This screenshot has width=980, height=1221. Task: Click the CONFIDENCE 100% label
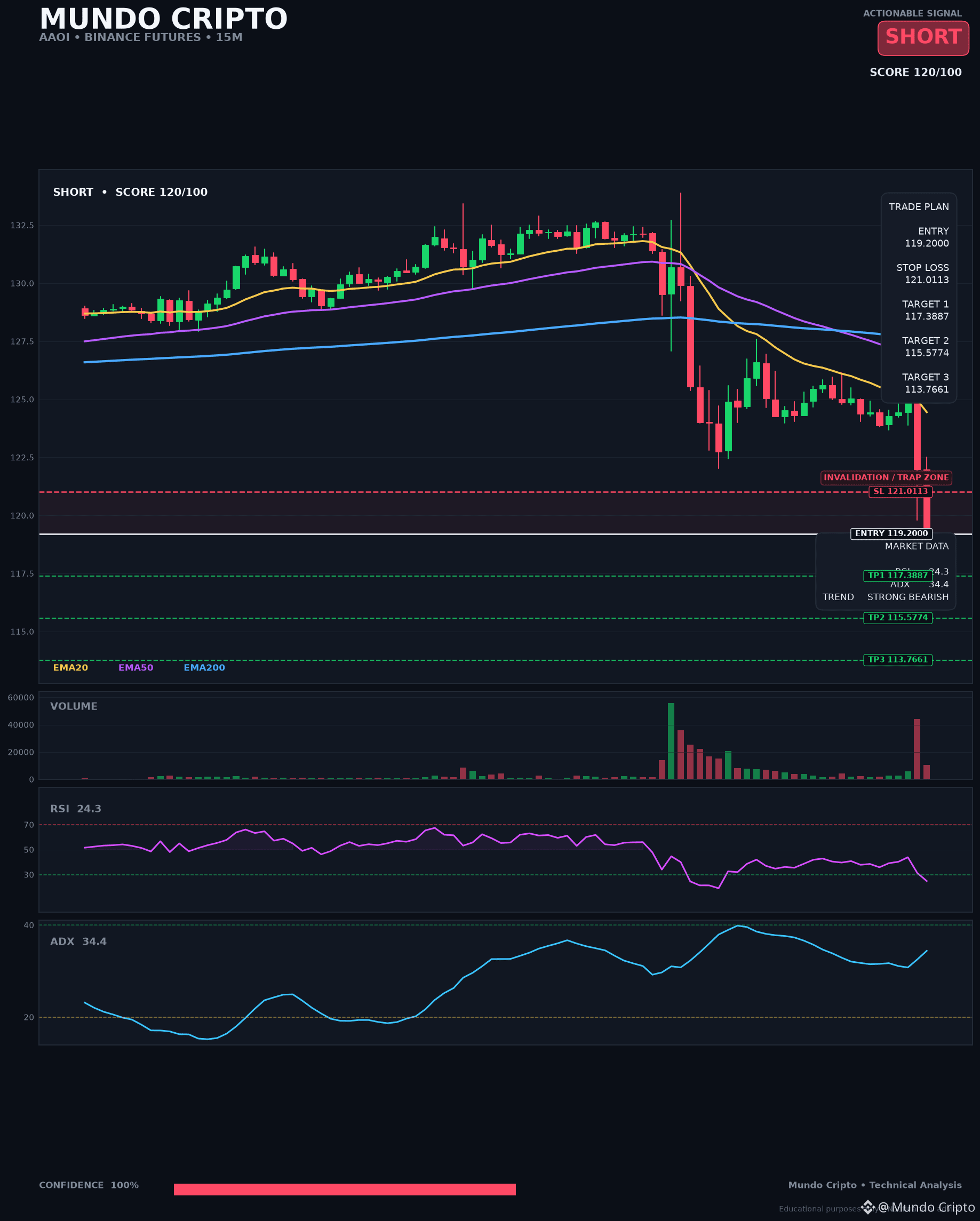click(x=89, y=1185)
